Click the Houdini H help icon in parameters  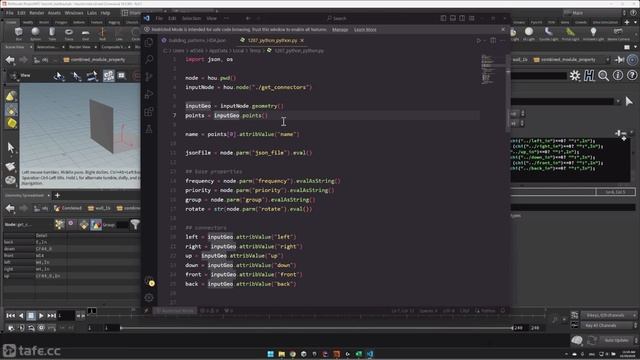click(x=589, y=76)
